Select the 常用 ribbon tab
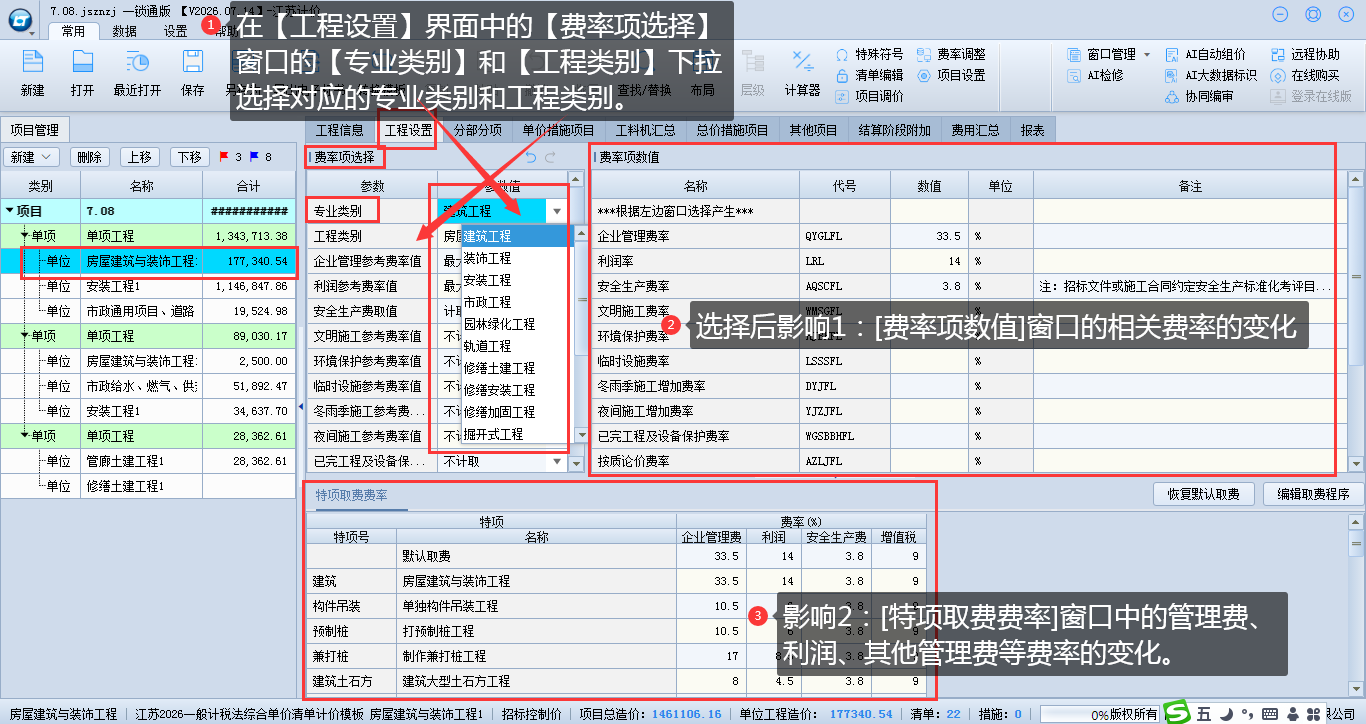The image size is (1366, 724). (73, 31)
